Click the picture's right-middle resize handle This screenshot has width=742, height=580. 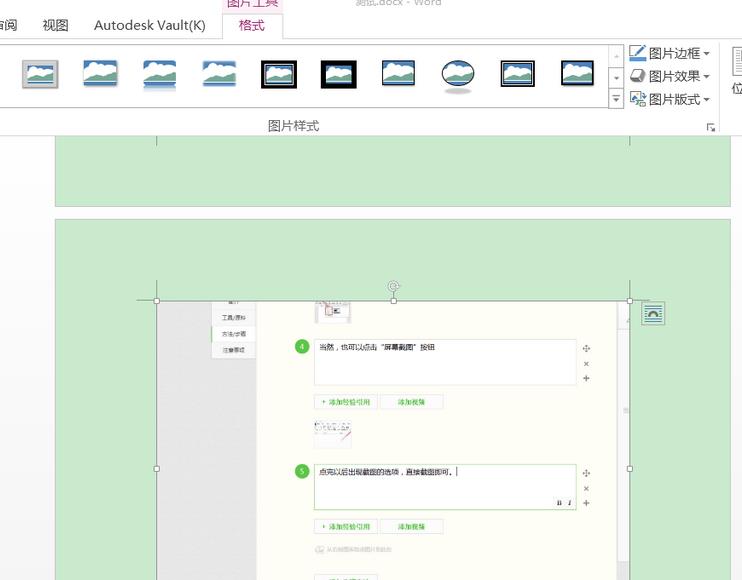tap(629, 468)
